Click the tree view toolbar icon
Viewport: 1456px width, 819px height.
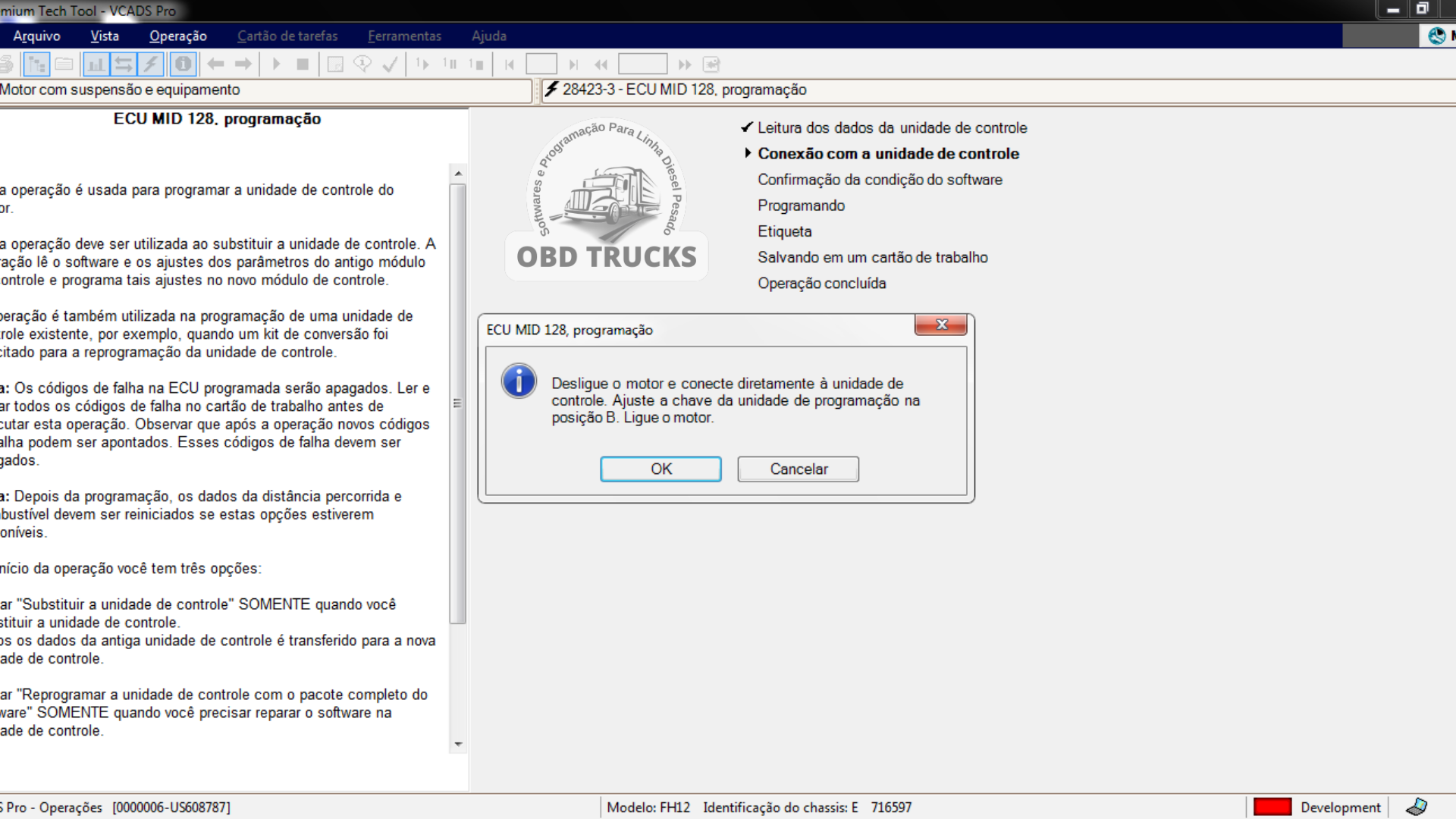[36, 64]
